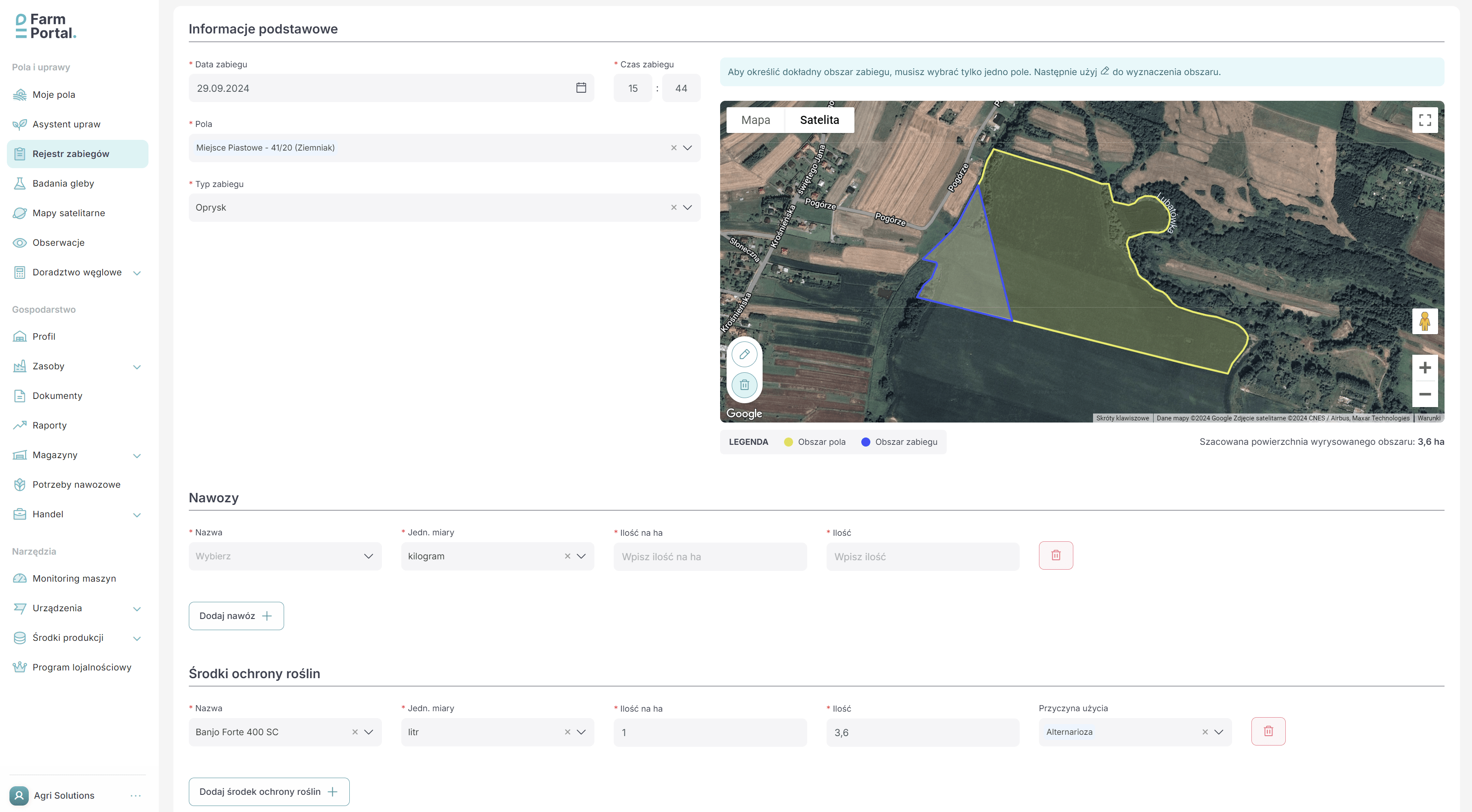Open the Banjo Forte name dropdown arrow
1472x812 pixels.
click(x=369, y=732)
